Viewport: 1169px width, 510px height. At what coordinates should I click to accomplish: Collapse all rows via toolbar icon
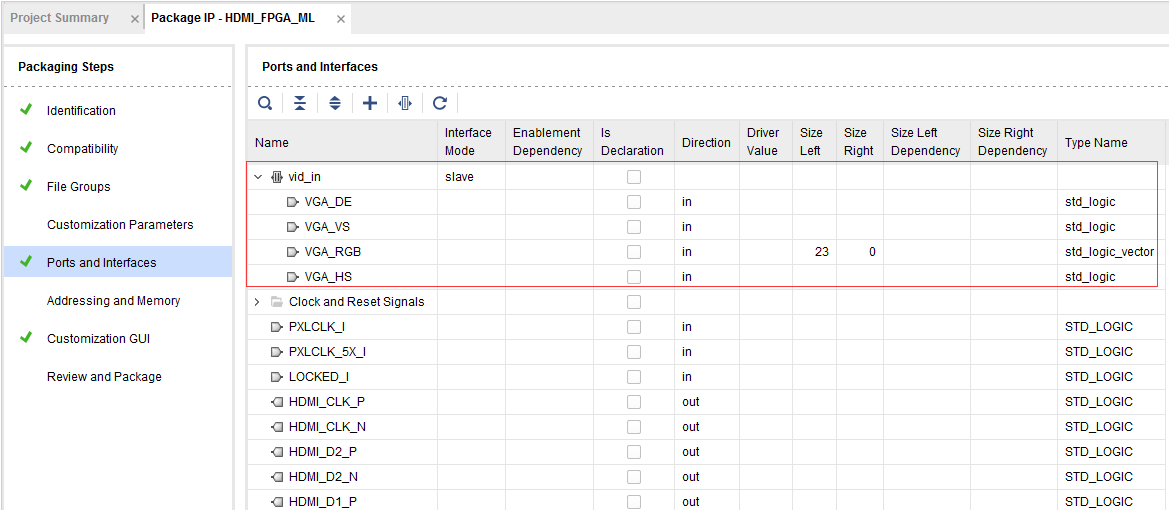tap(300, 104)
